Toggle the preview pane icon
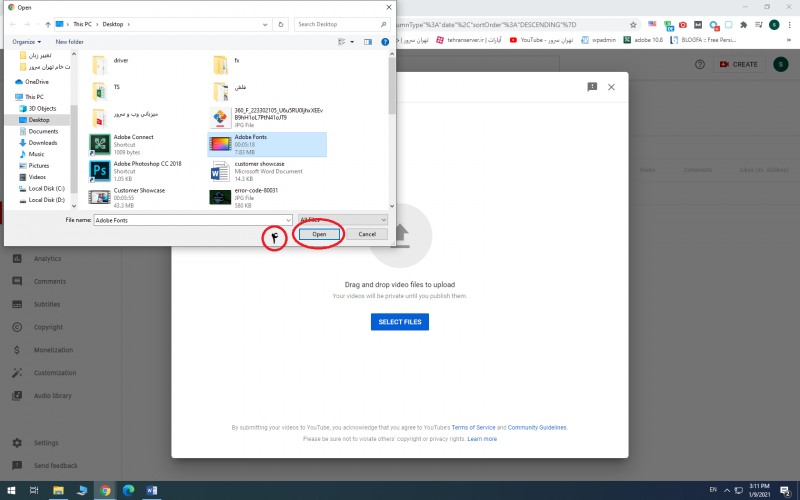 (x=370, y=42)
